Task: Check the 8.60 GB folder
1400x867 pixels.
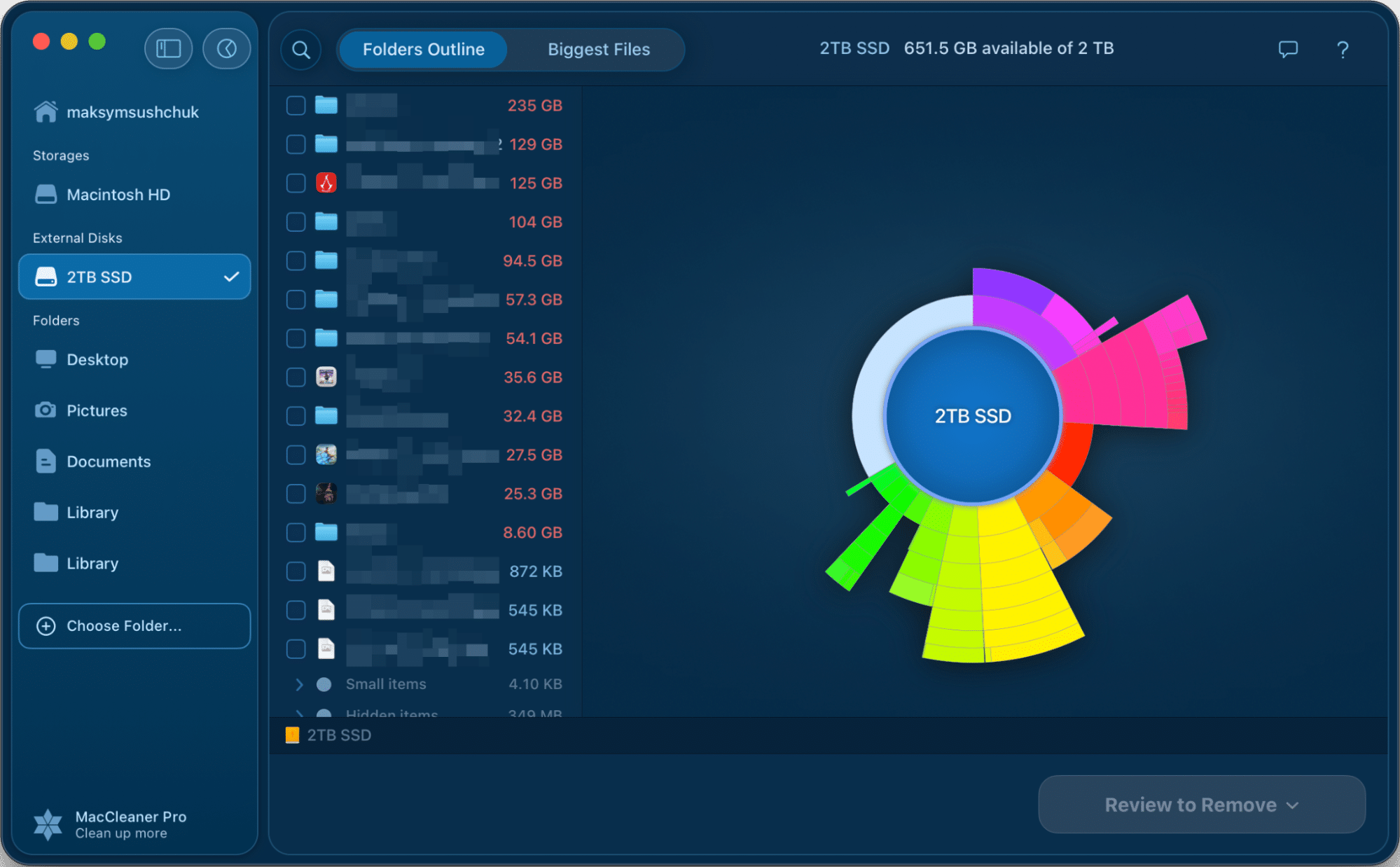Action: click(295, 532)
